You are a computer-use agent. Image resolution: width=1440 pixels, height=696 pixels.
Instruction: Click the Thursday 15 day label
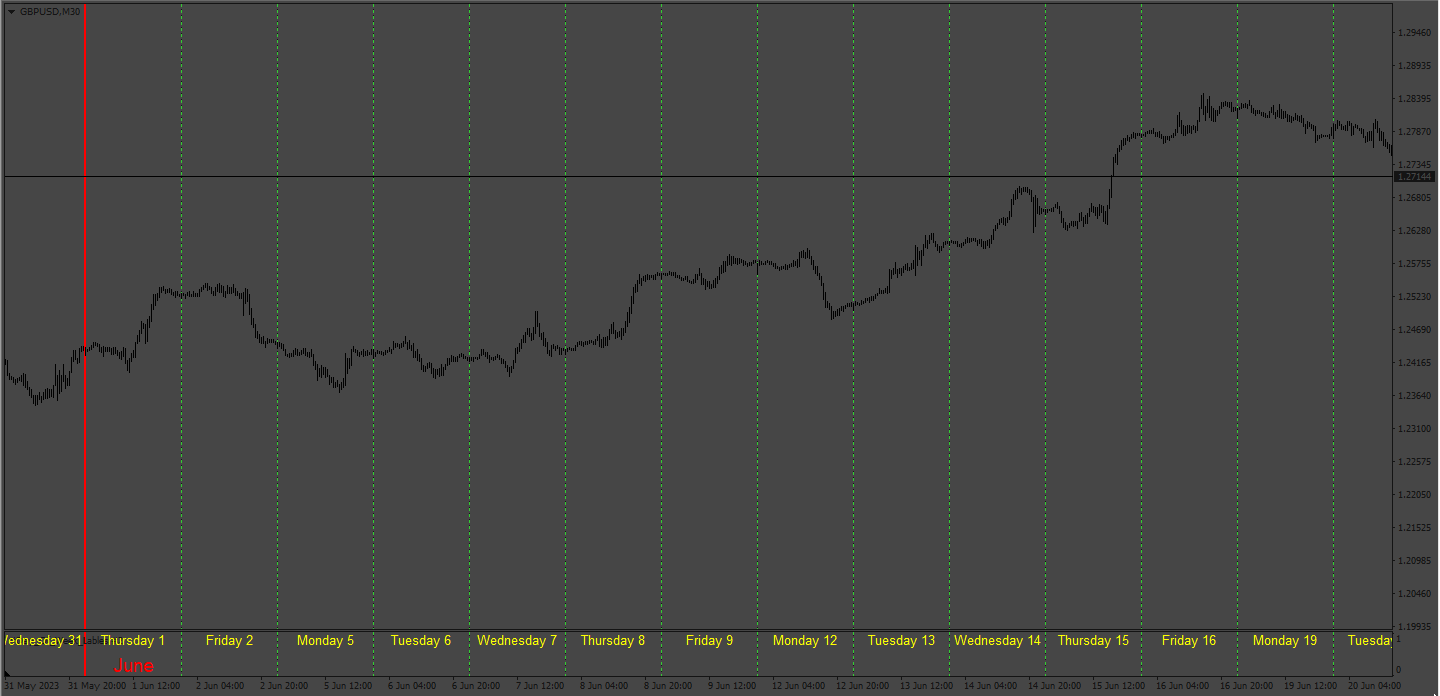(x=1093, y=640)
